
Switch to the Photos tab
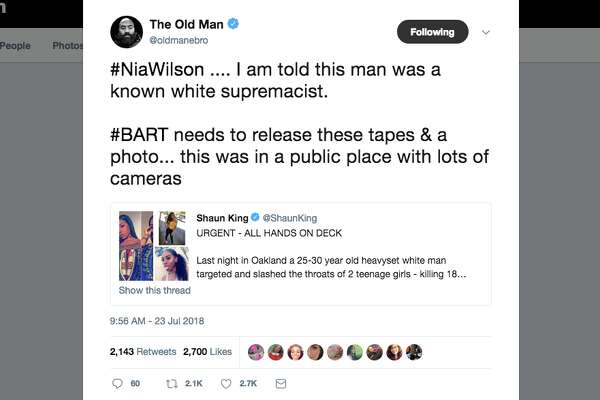pyautogui.click(x=68, y=46)
